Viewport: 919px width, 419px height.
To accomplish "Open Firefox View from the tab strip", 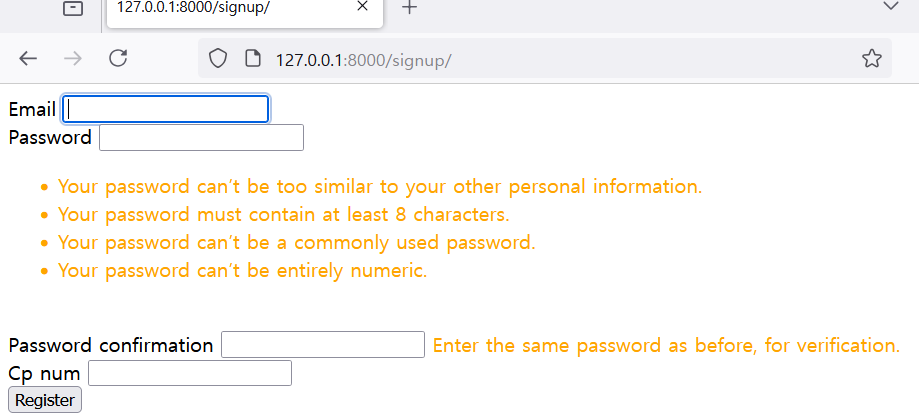I will pyautogui.click(x=73, y=8).
